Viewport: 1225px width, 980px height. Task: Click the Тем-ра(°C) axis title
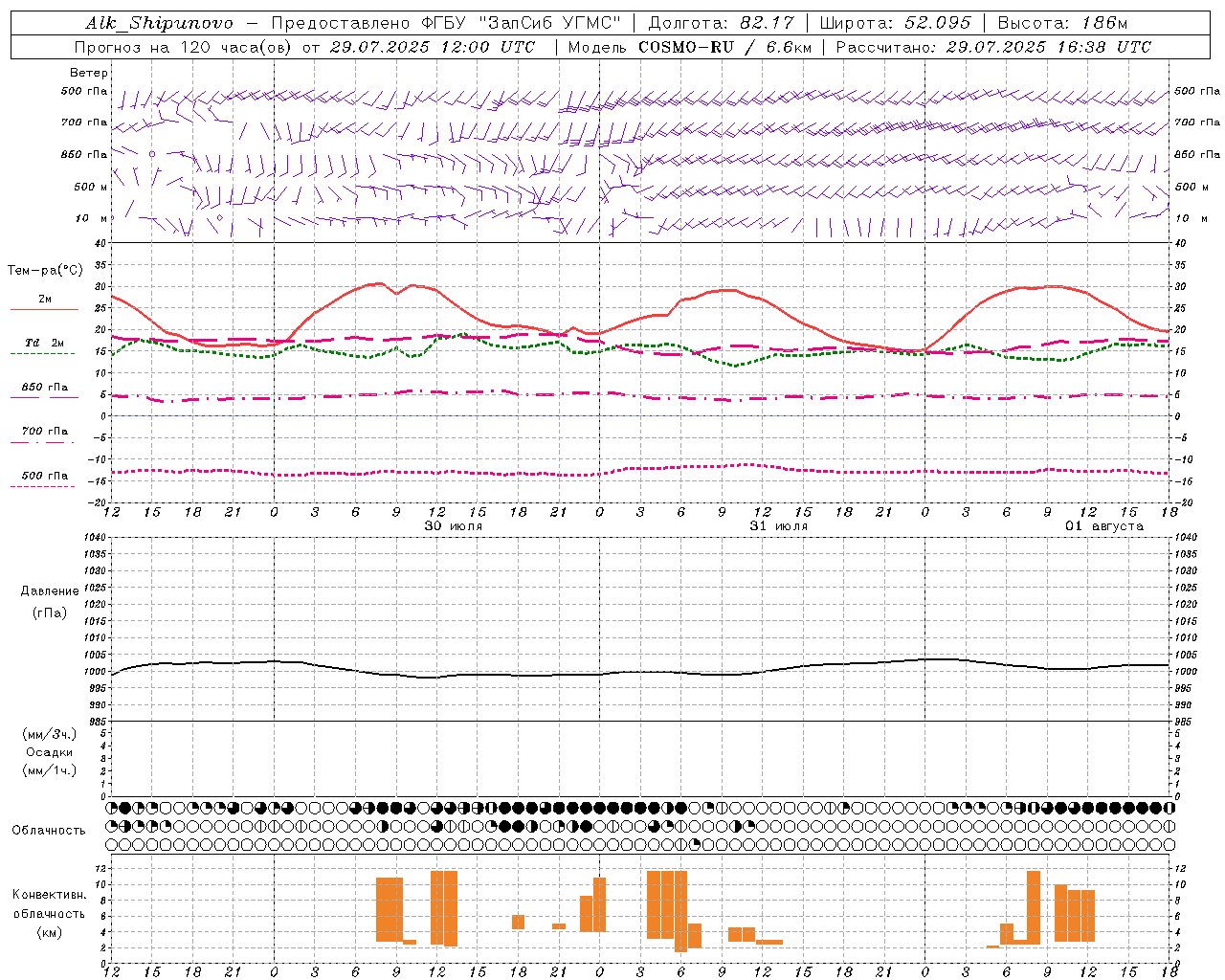pyautogui.click(x=45, y=271)
